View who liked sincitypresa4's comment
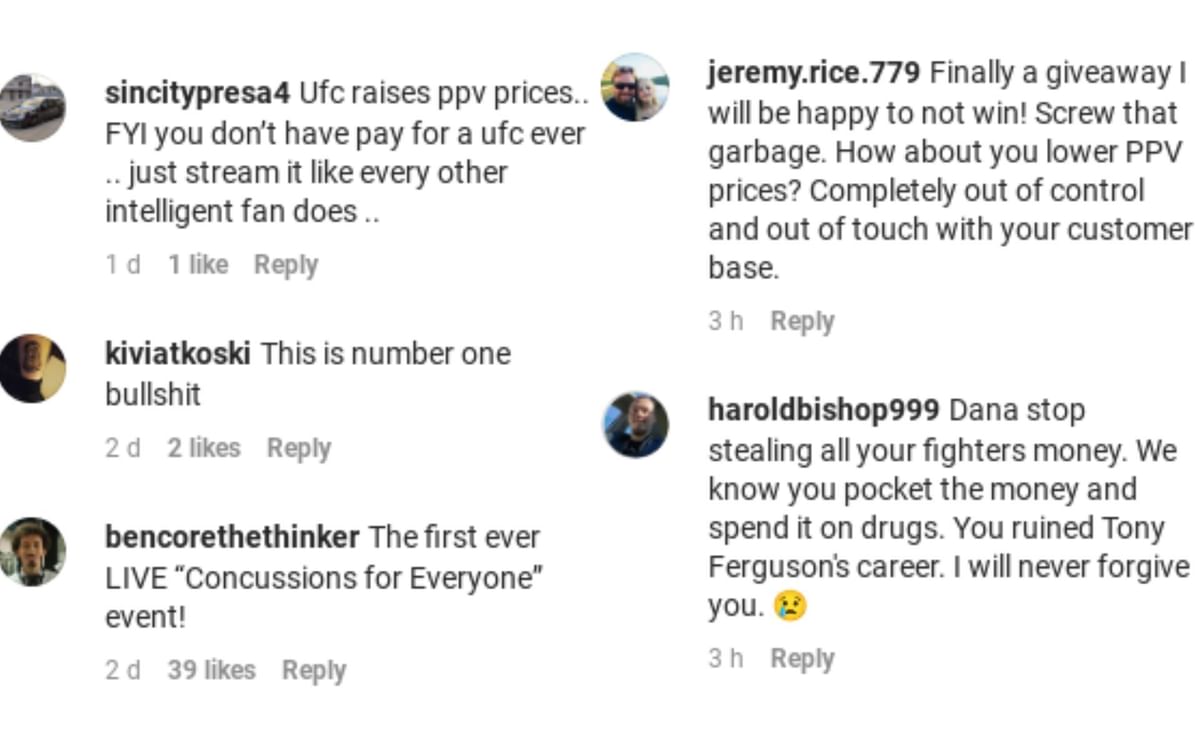The image size is (1200, 750). point(197,265)
